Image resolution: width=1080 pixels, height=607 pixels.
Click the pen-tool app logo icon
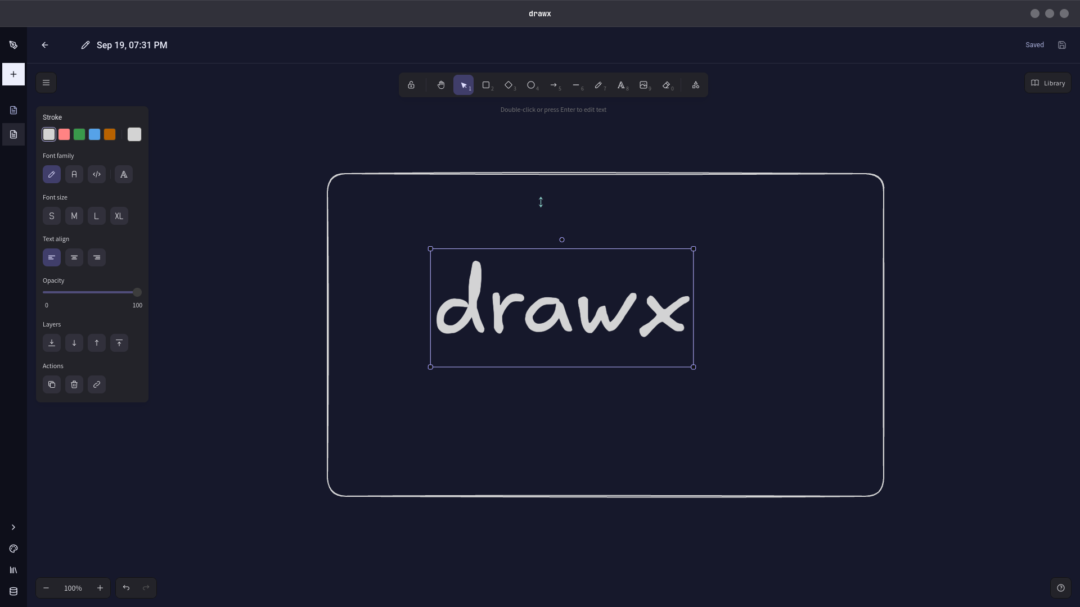(13, 45)
